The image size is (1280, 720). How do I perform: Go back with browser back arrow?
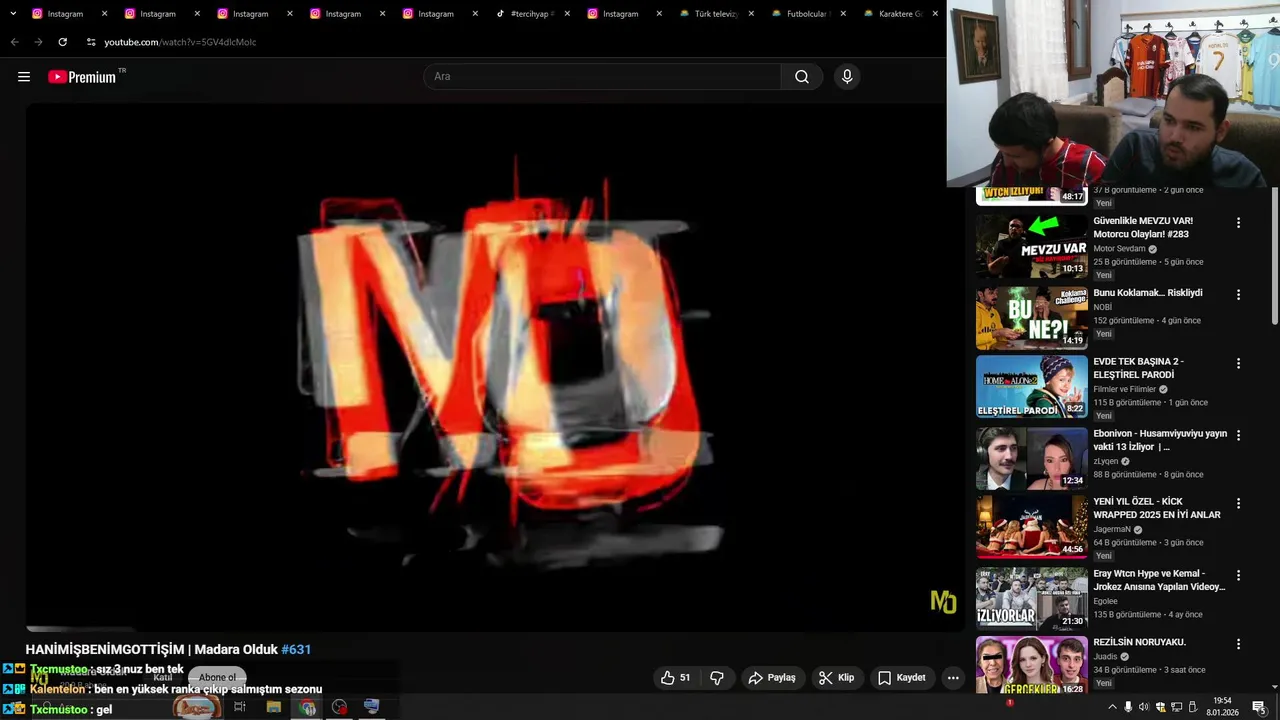click(x=14, y=42)
